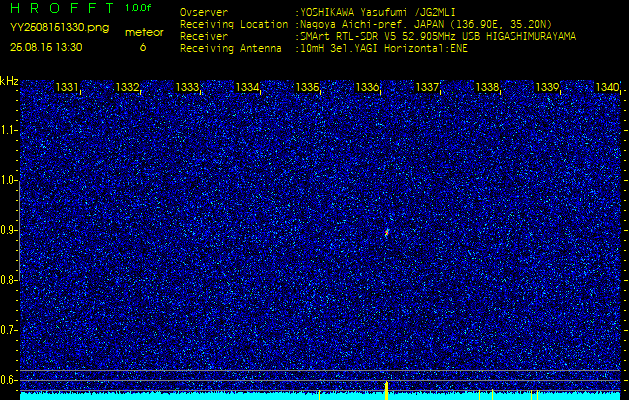Click the 1335 time label
The height and width of the screenshot is (400, 629).
tap(307, 87)
